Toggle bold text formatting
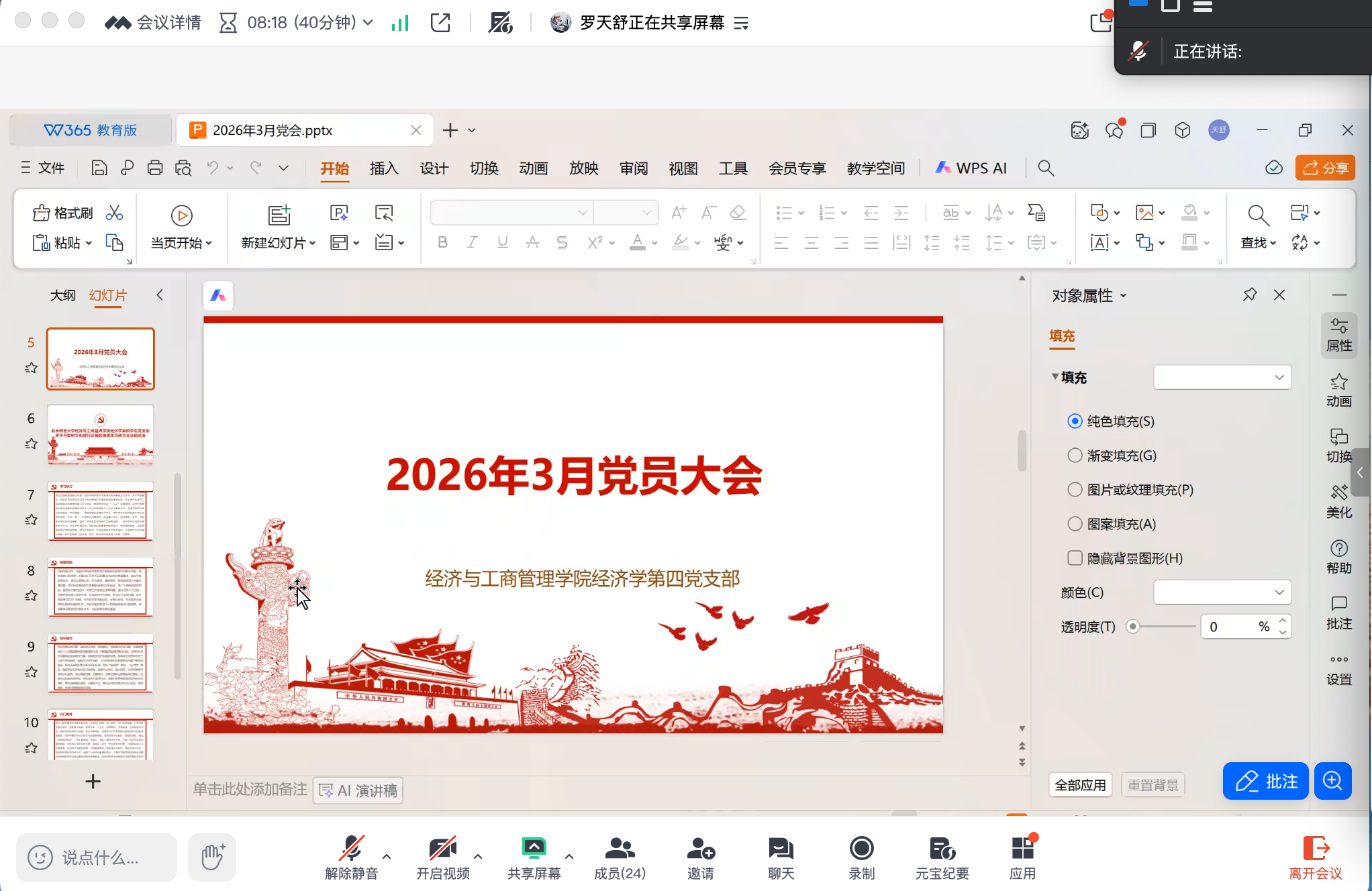The width and height of the screenshot is (1372, 891). 442,242
